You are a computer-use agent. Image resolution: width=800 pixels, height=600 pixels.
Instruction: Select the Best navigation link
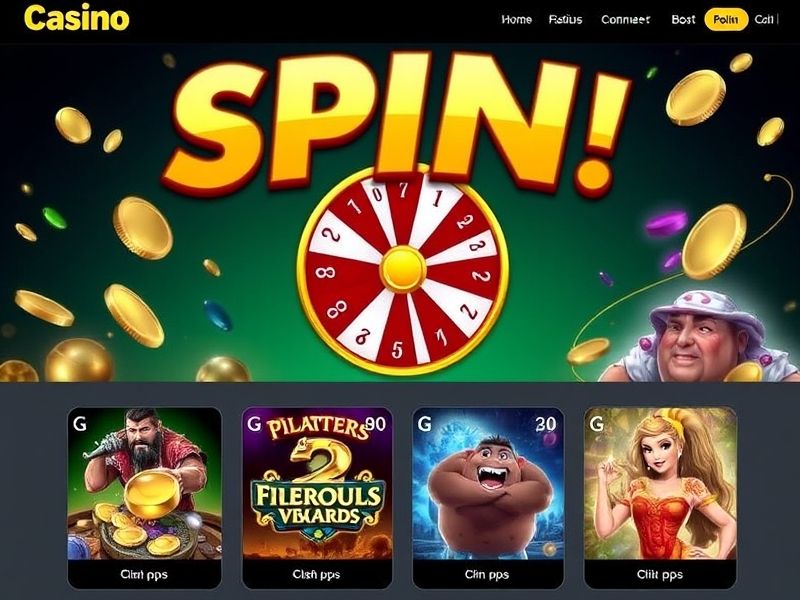[x=683, y=19]
